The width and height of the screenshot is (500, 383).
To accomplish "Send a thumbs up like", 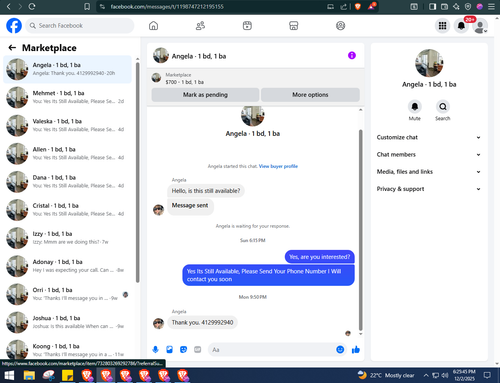I will coord(356,349).
